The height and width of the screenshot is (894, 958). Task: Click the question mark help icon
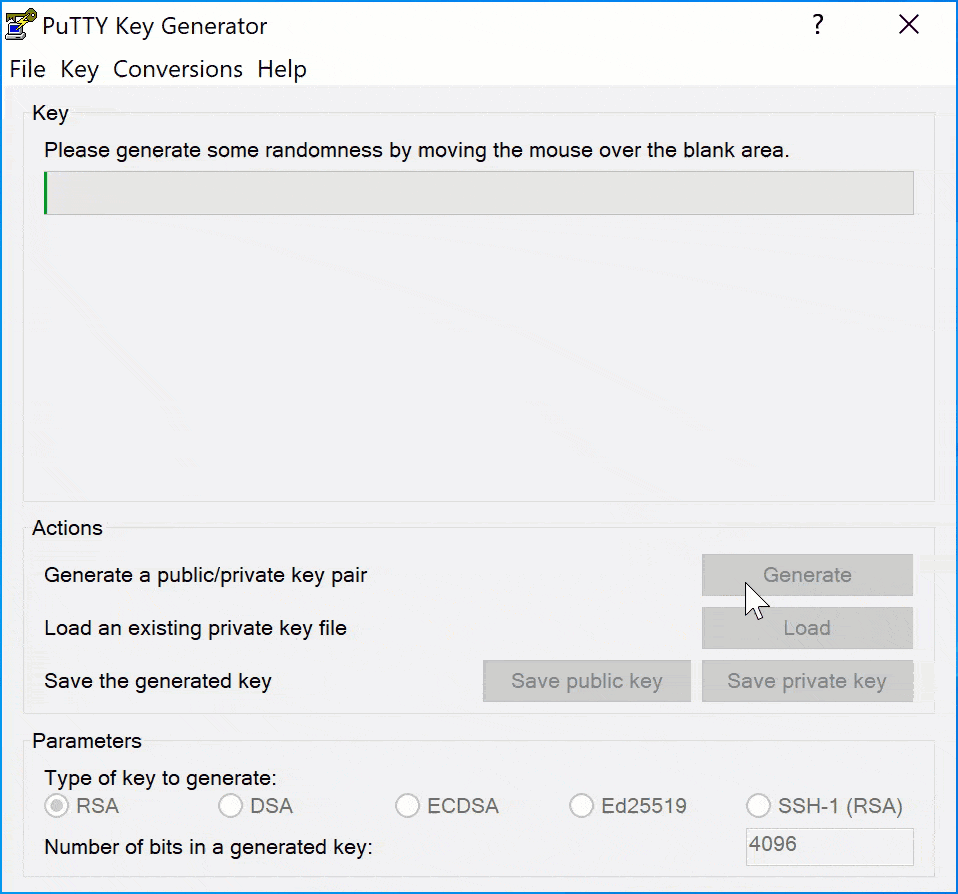point(817,25)
